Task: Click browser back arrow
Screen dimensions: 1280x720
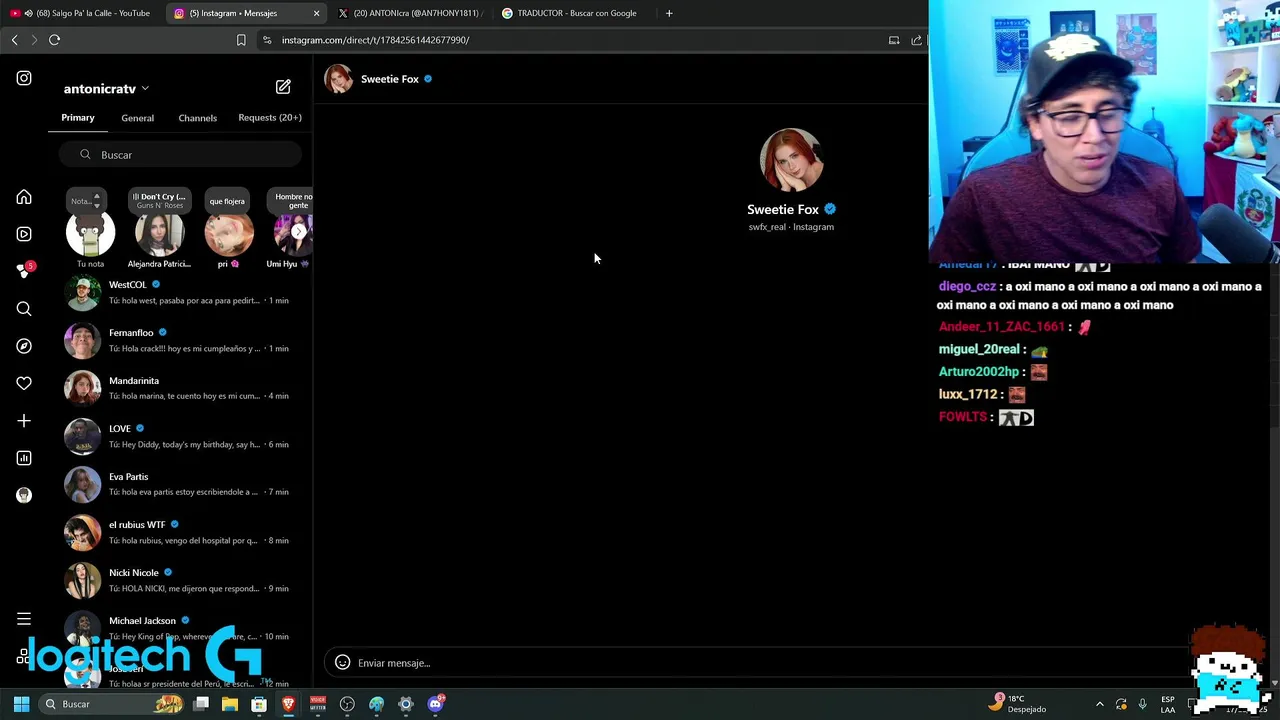Action: pyautogui.click(x=14, y=40)
